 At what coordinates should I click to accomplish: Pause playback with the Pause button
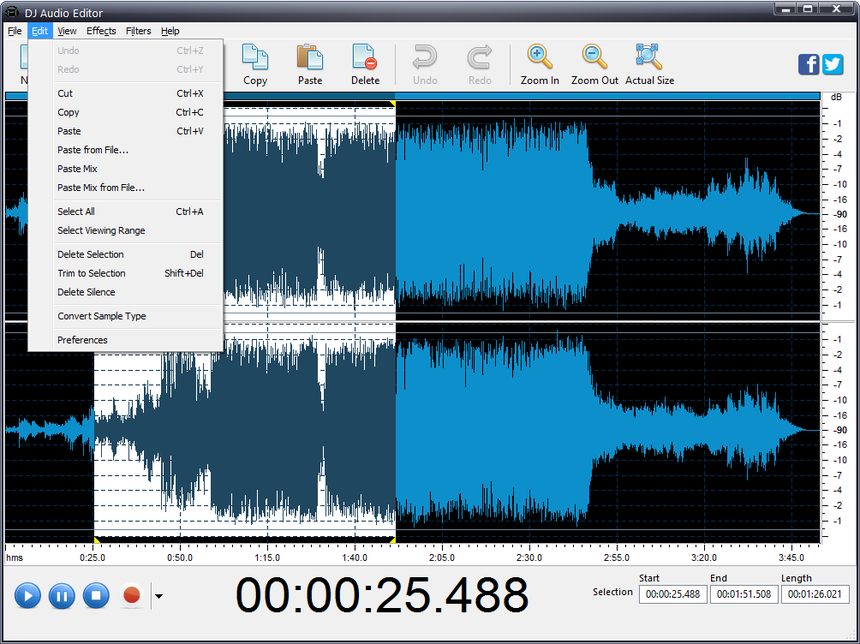coord(62,595)
